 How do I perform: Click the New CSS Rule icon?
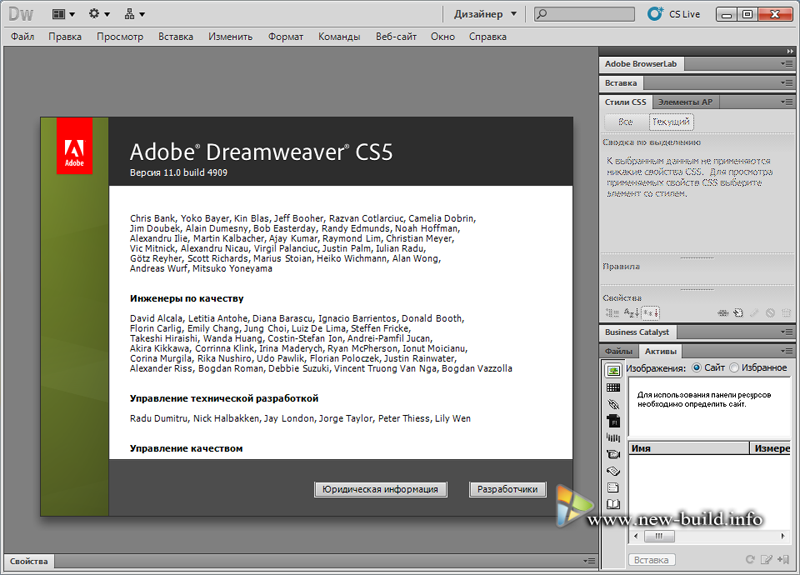(x=738, y=313)
